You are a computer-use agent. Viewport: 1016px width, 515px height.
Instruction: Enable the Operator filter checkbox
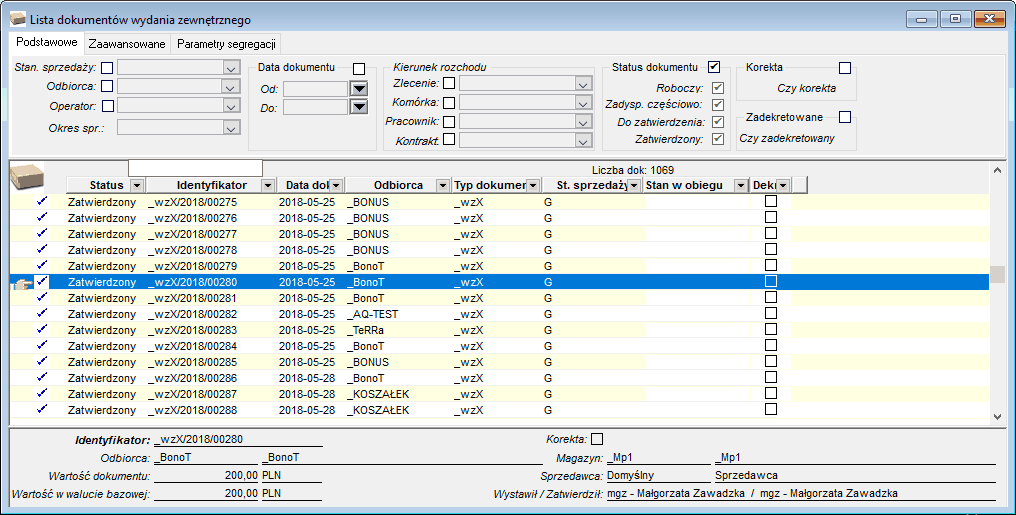[x=108, y=106]
